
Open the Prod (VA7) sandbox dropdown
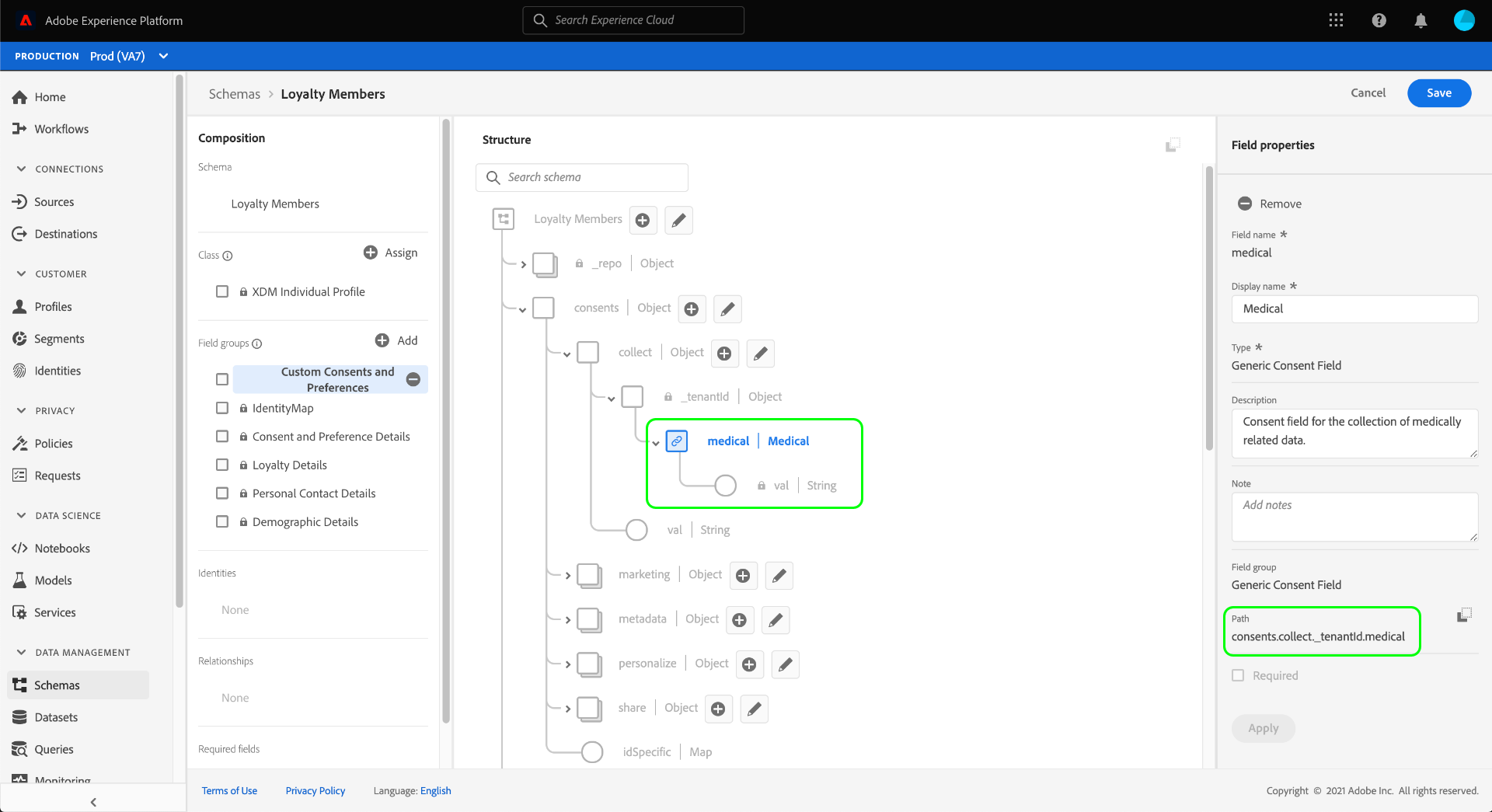point(129,56)
